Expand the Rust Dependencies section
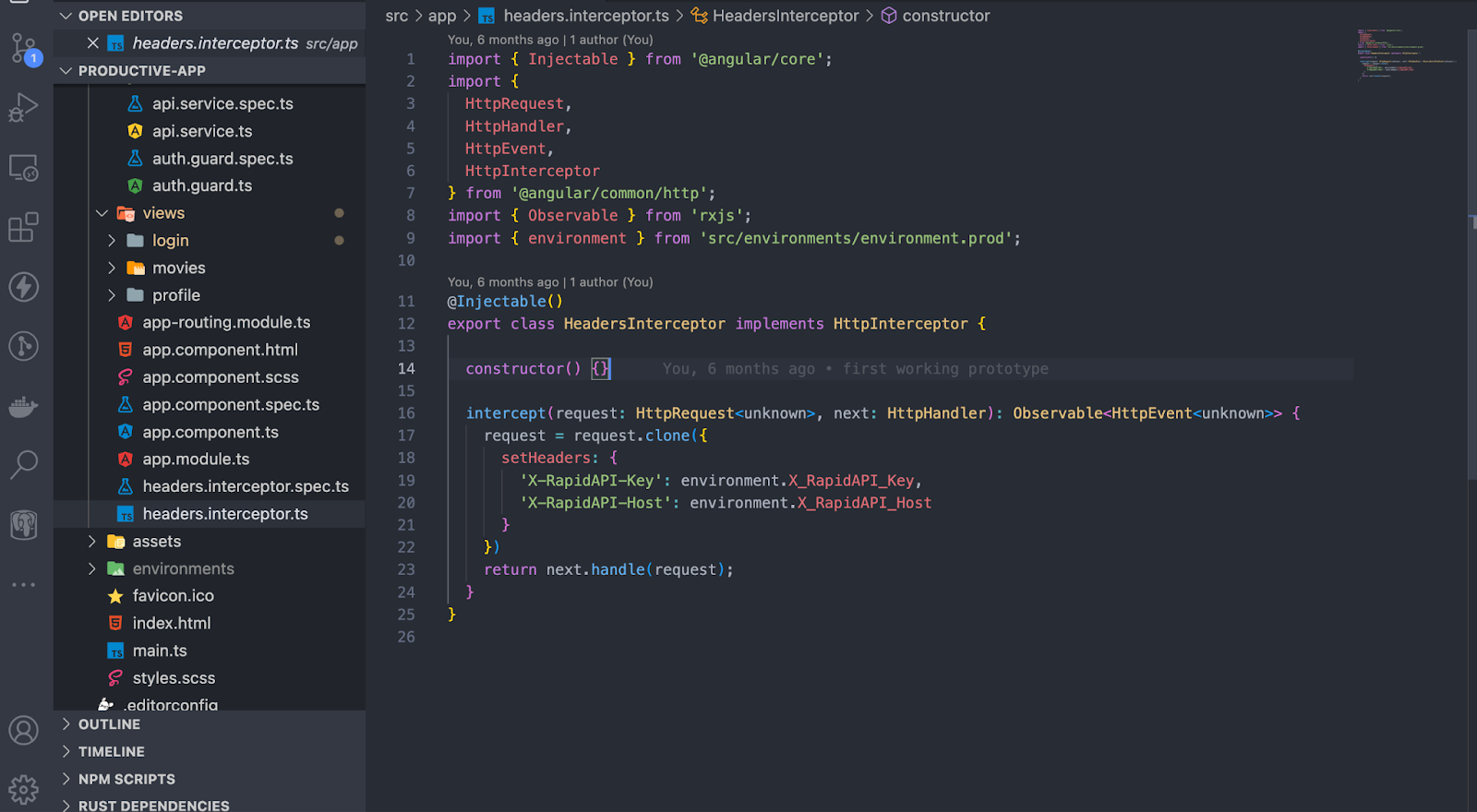 [66, 806]
